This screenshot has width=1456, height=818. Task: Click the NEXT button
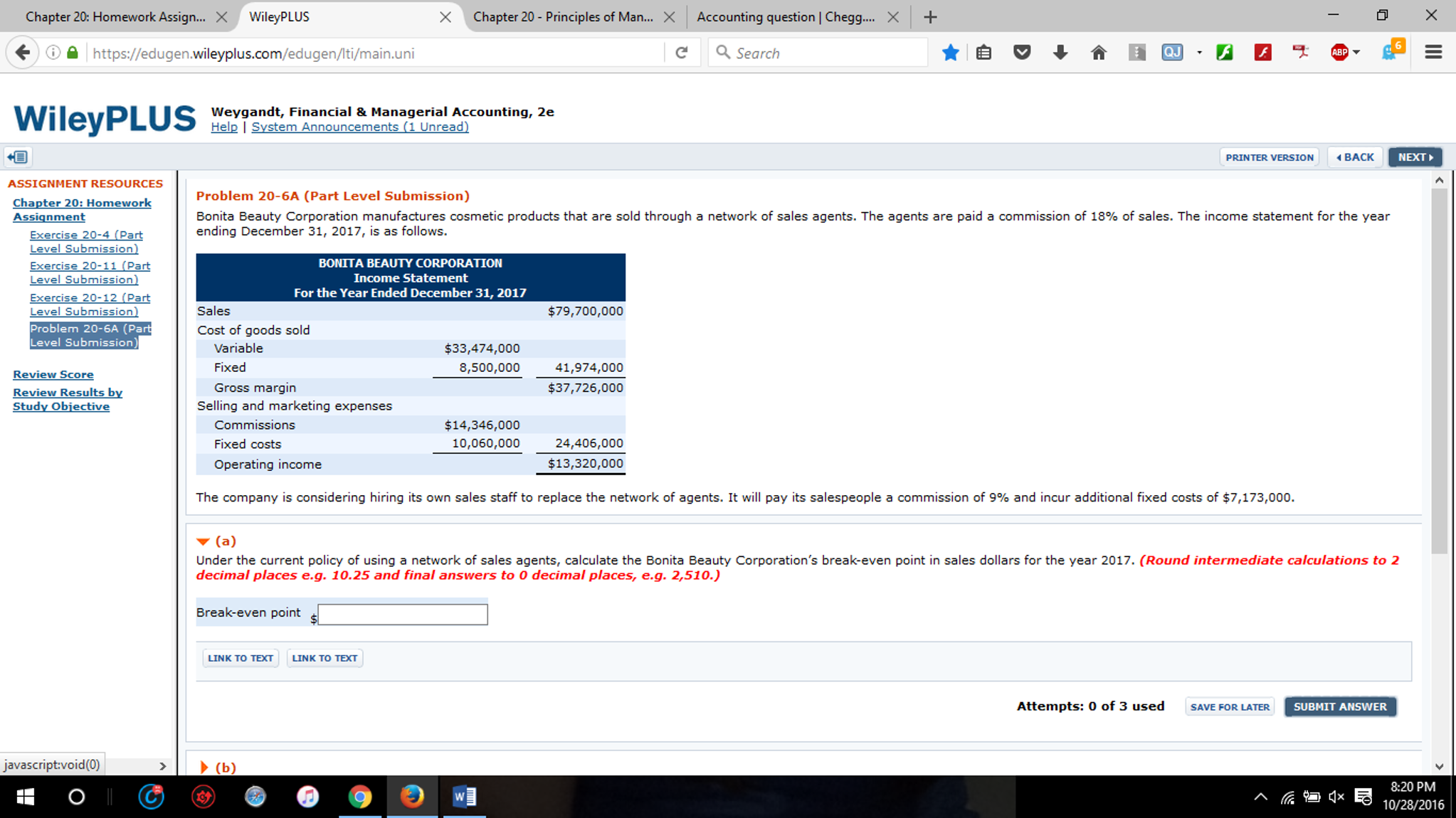[1415, 157]
